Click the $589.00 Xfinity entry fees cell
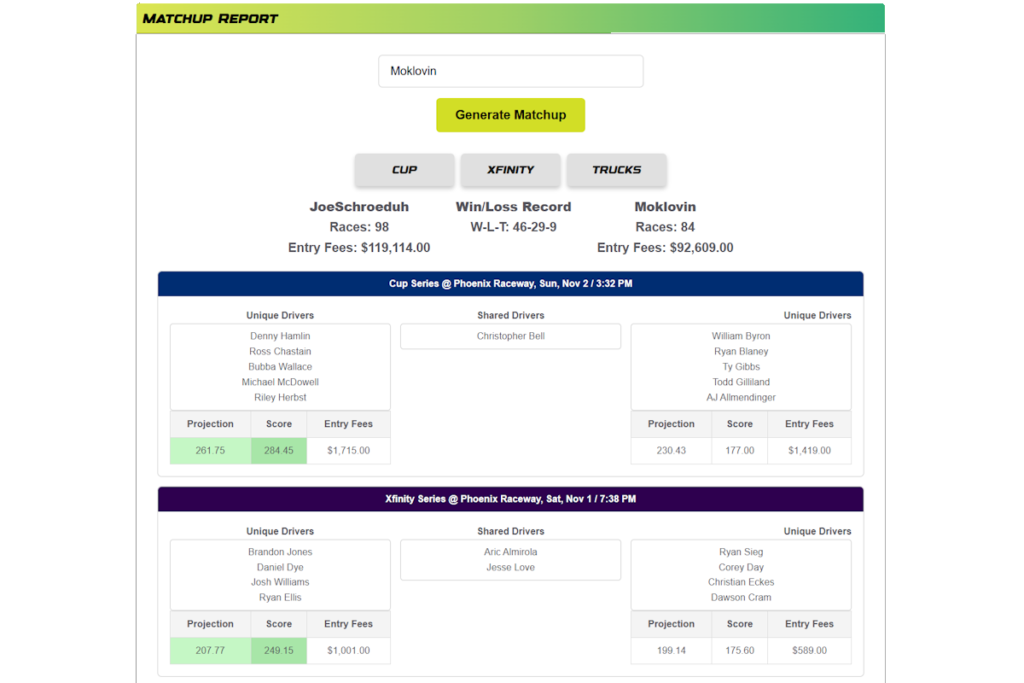This screenshot has width=1024, height=683. coord(809,651)
